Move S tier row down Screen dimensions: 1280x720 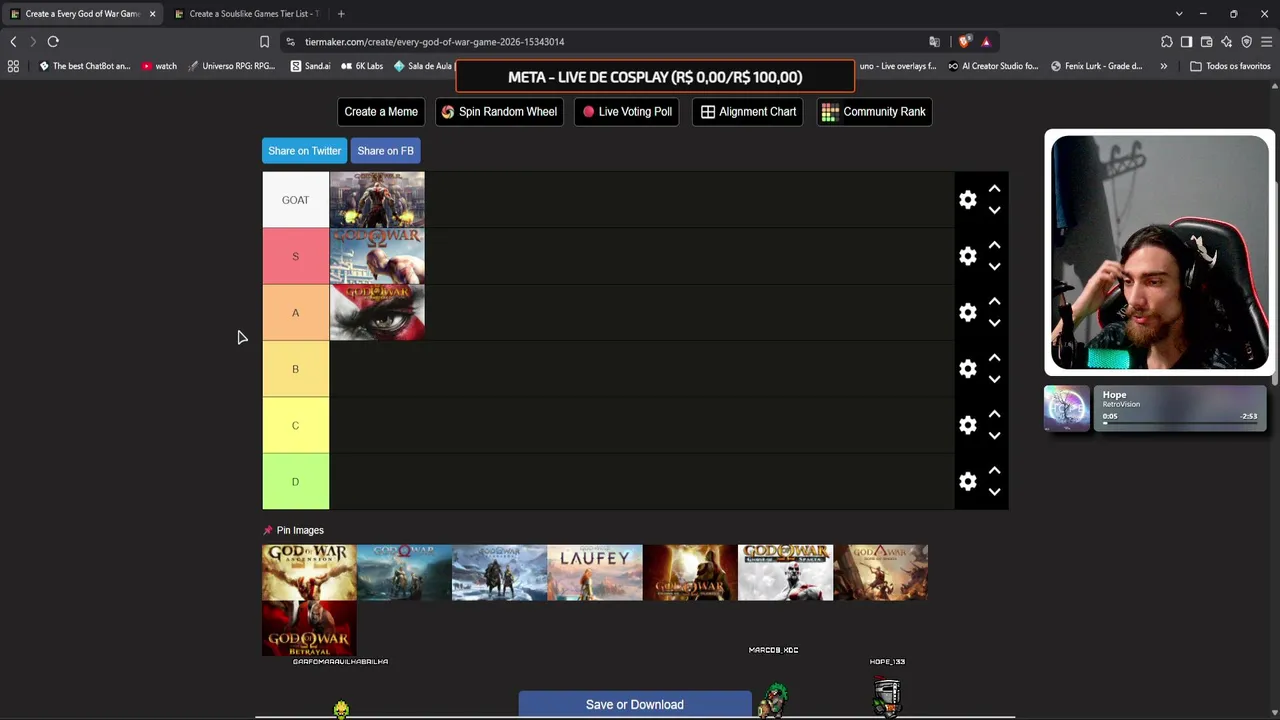(994, 266)
